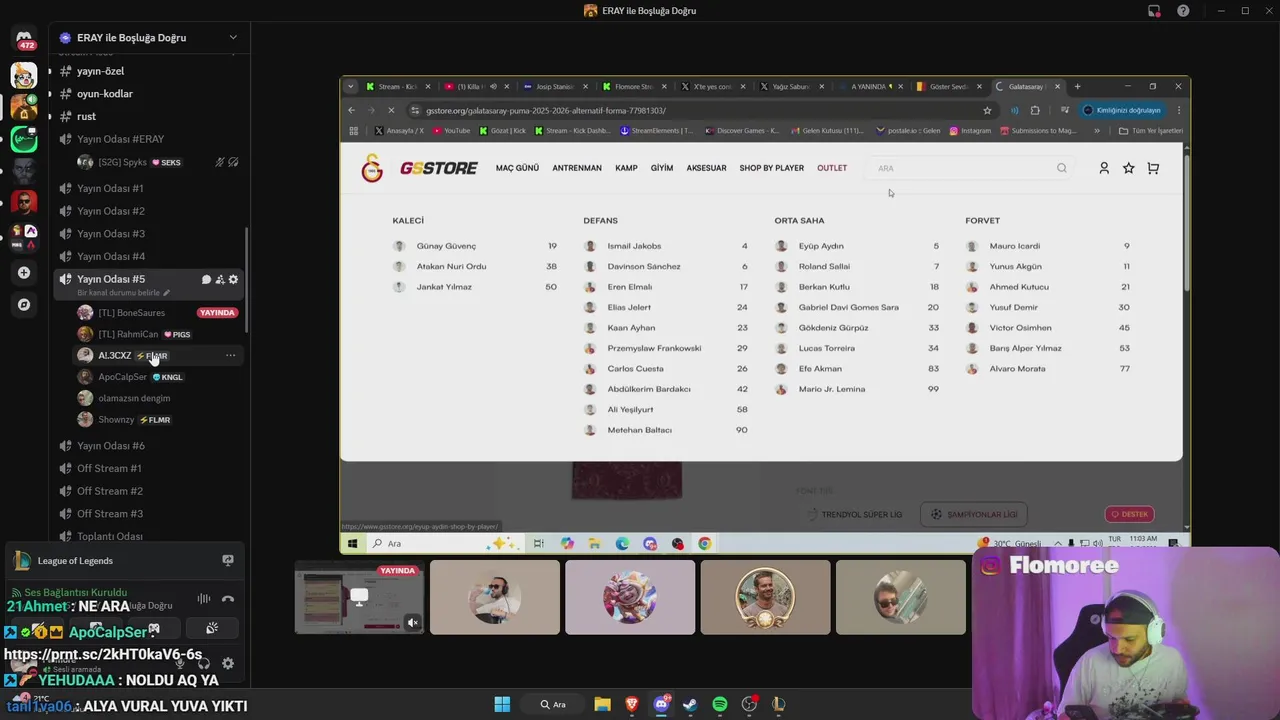Click the disconnect voice call icon
This screenshot has height=720, width=1280.
(x=228, y=598)
